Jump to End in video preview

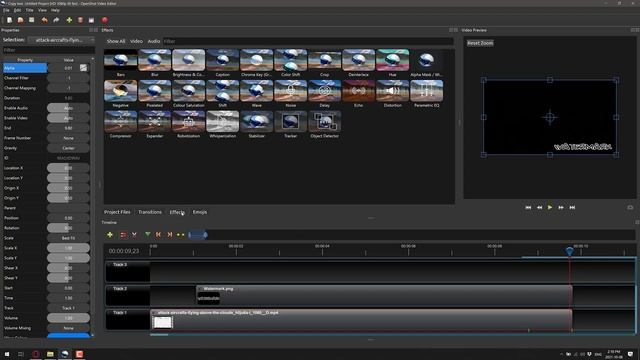pyautogui.click(x=572, y=207)
